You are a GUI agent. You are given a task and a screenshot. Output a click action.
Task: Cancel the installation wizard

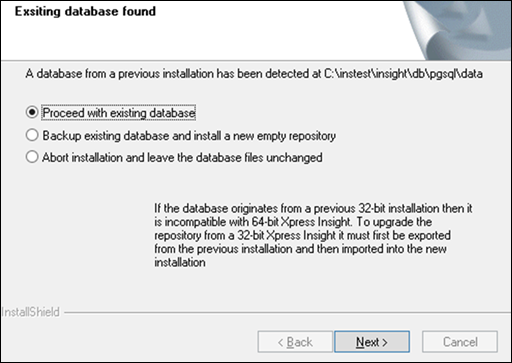point(460,342)
